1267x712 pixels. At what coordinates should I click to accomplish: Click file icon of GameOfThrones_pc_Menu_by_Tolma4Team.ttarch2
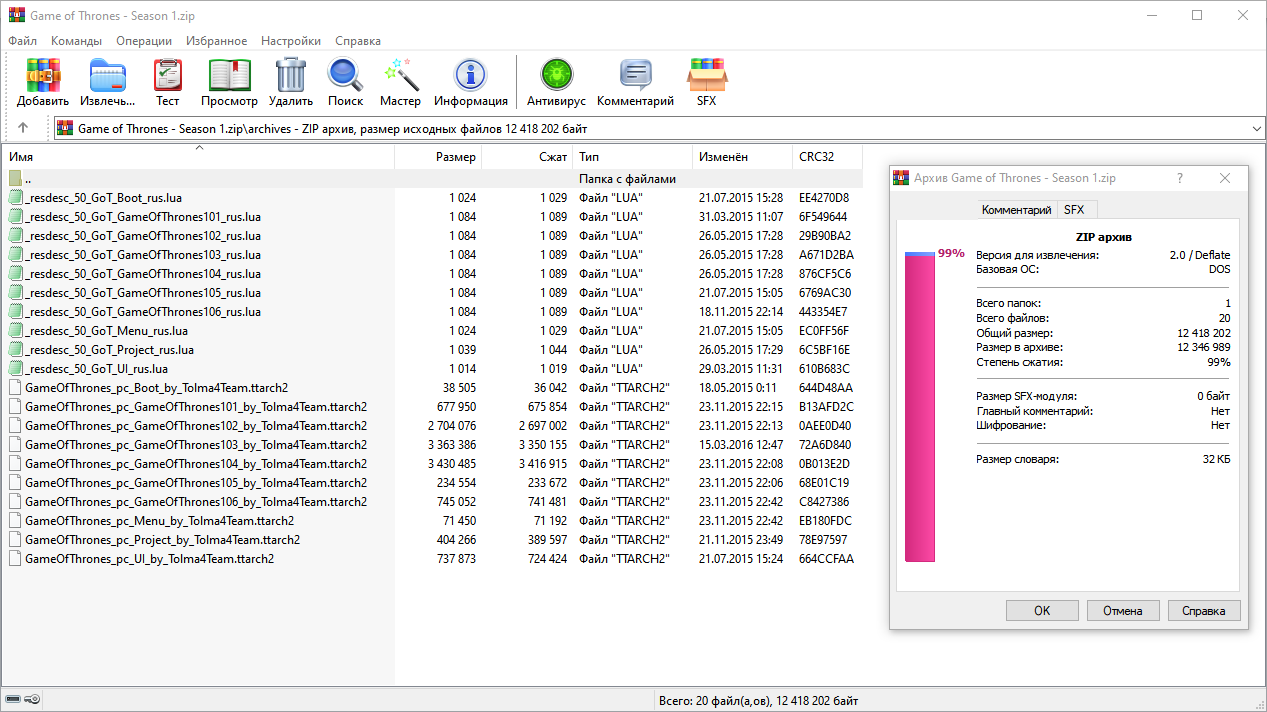click(x=15, y=521)
